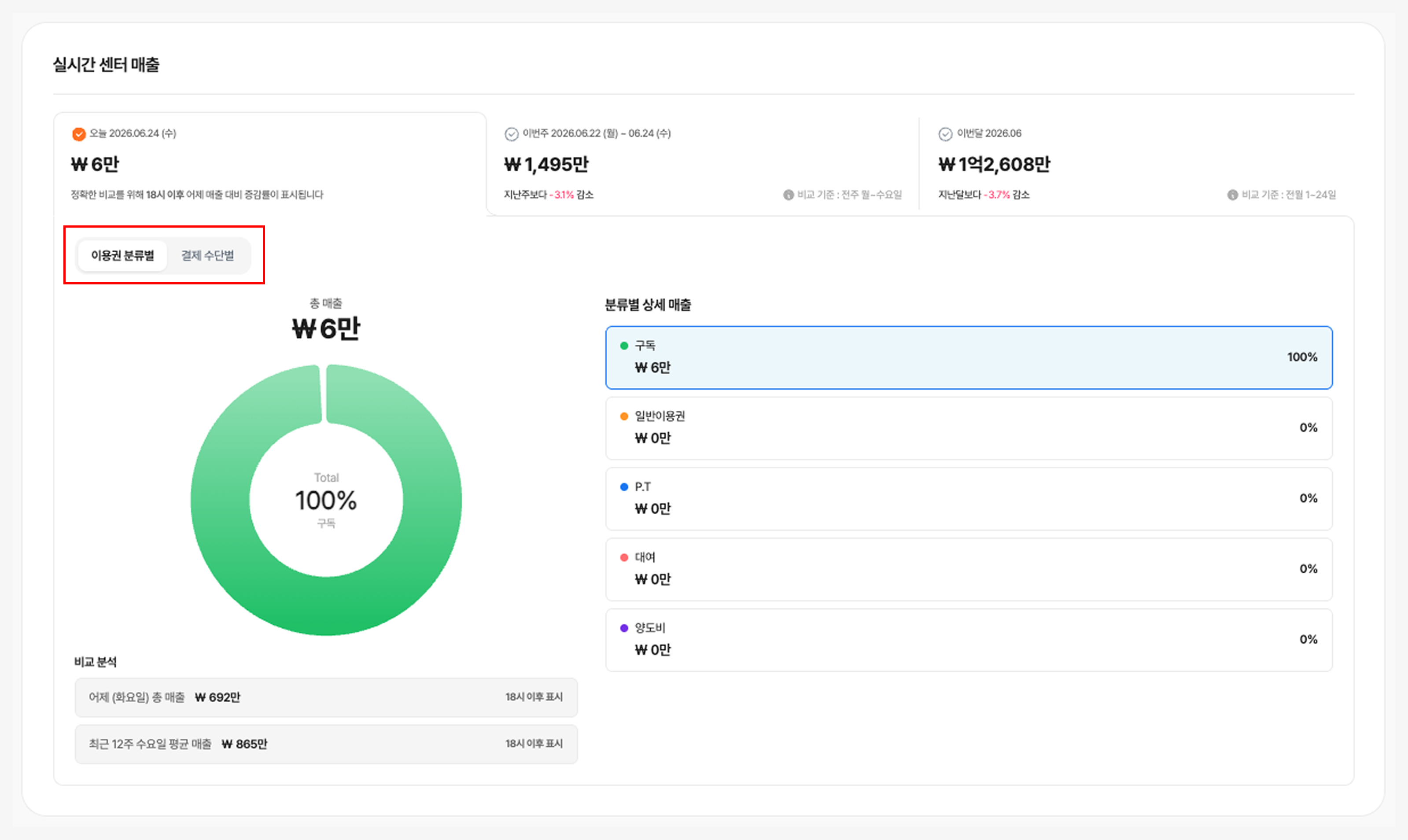Click the ₩ 6만 amount in the 구독 row
This screenshot has height=840, width=1408.
pyautogui.click(x=652, y=368)
